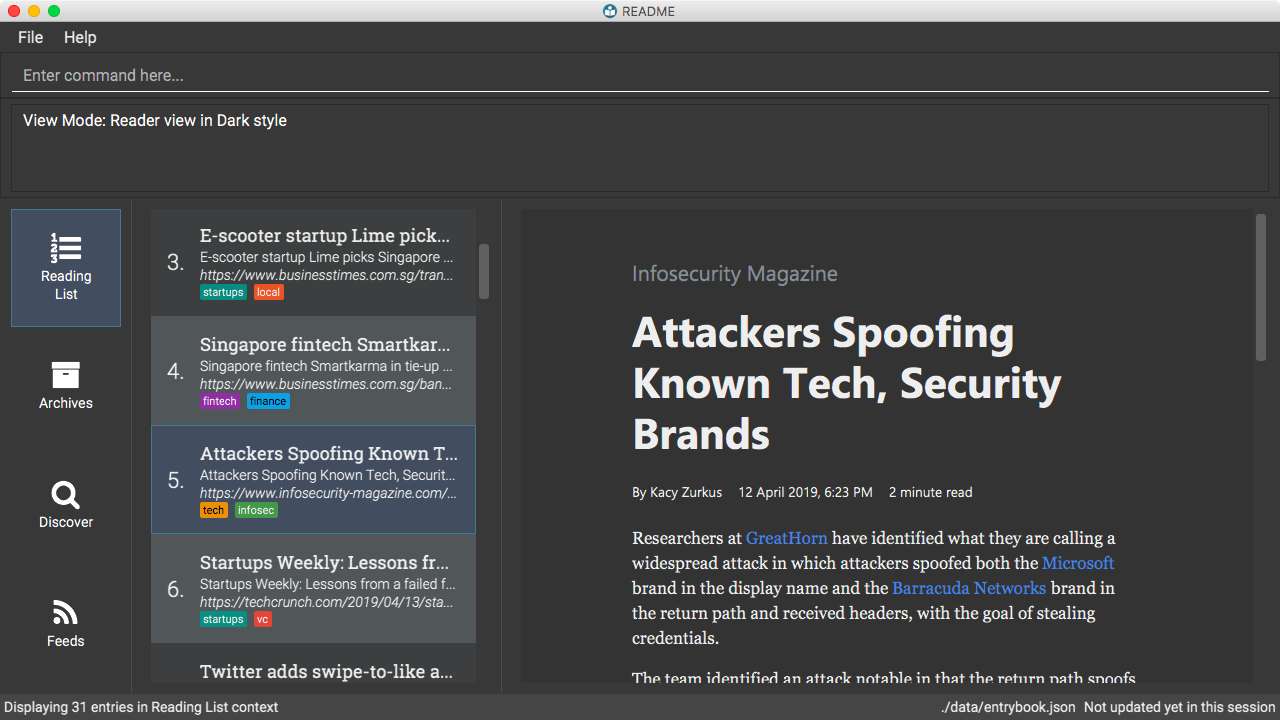
Task: Click the startups tag on entry 6
Action: click(x=223, y=619)
